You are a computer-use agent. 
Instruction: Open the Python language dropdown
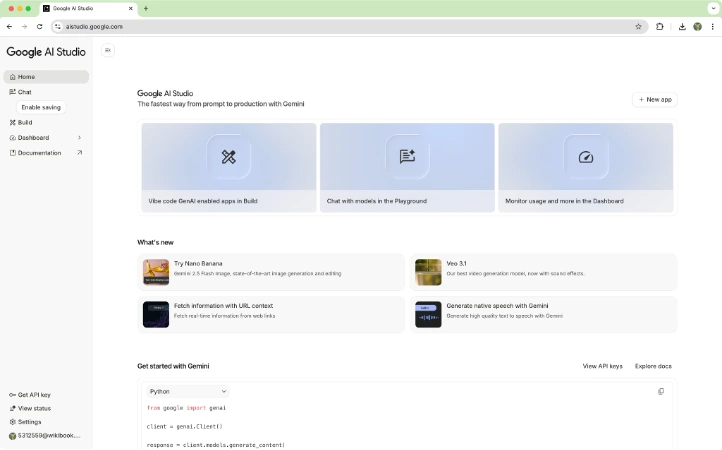point(188,392)
